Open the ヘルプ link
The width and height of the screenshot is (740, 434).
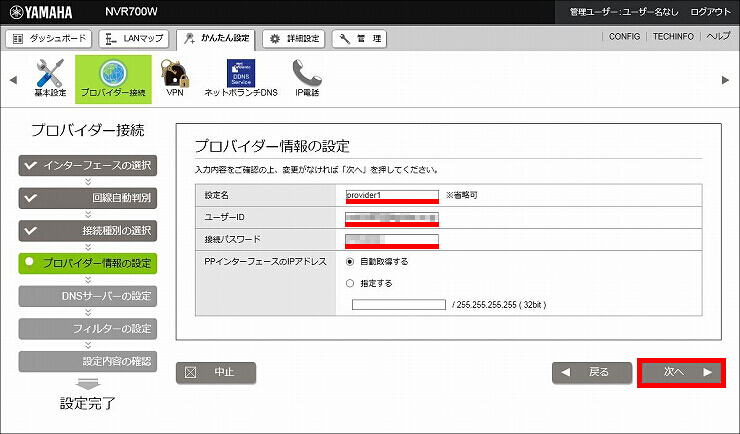click(x=718, y=36)
